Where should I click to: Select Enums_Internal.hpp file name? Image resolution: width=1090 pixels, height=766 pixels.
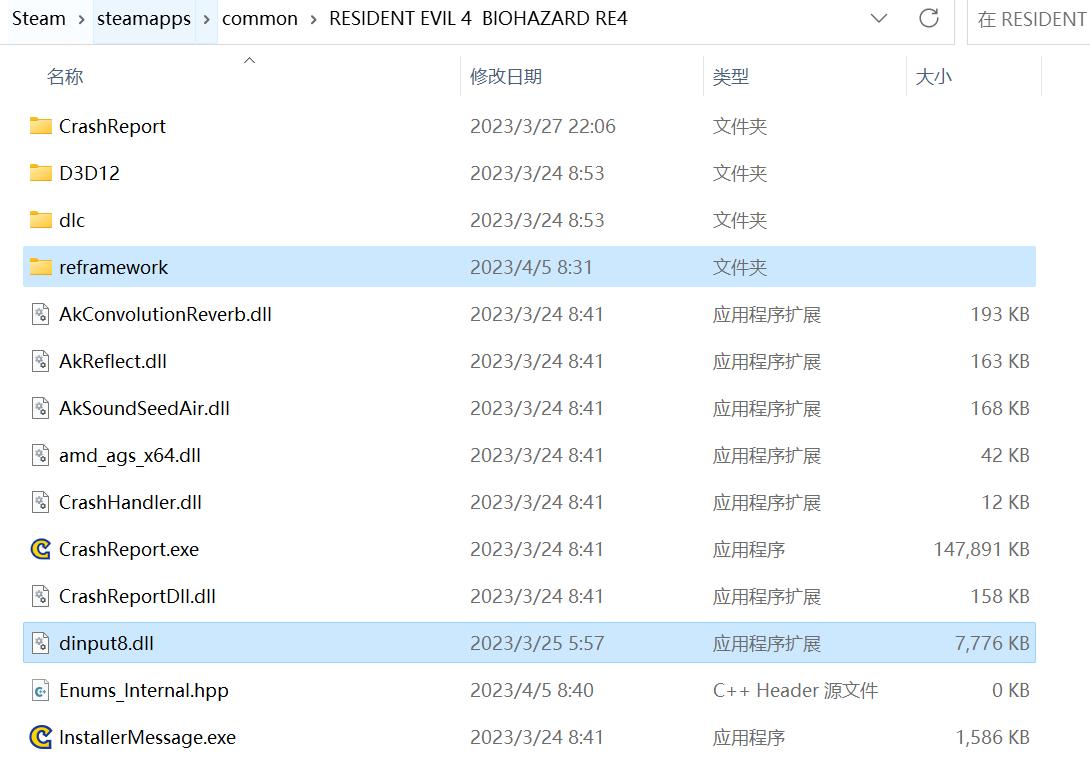(x=144, y=690)
